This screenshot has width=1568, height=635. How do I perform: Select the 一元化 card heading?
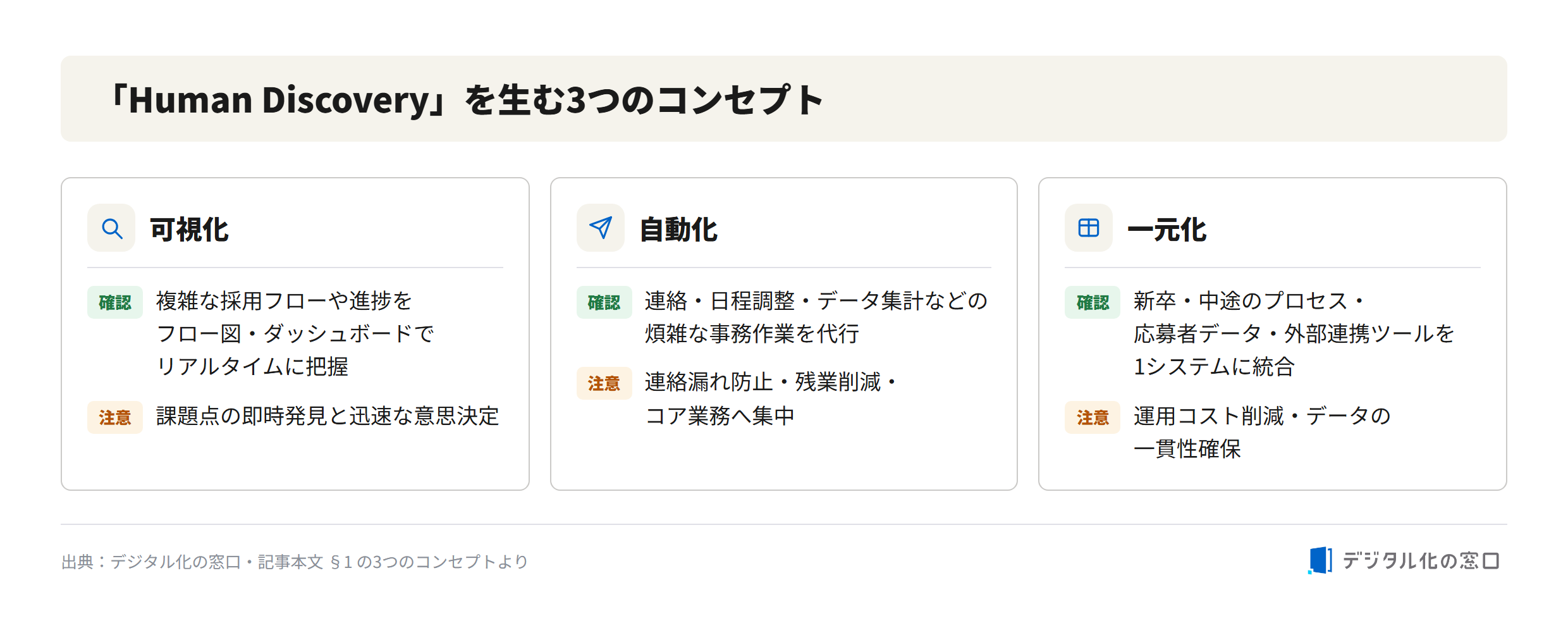coord(1167,230)
